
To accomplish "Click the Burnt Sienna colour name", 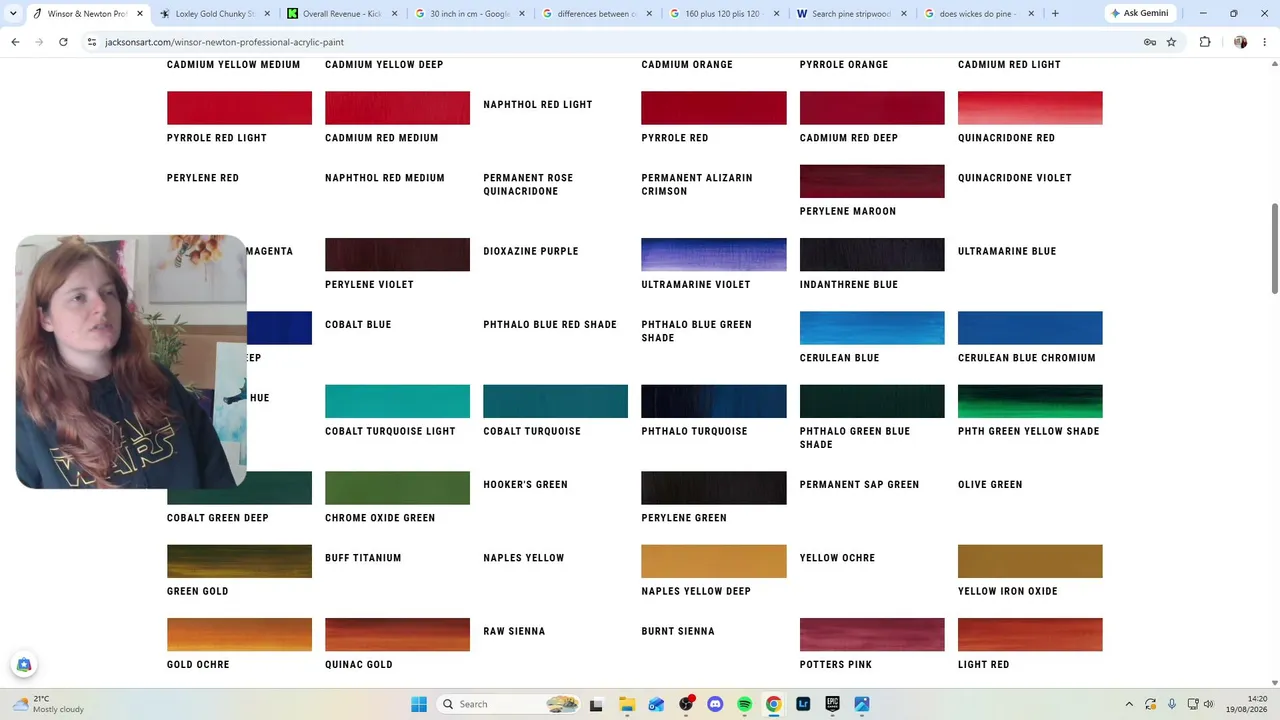I will point(678,632).
